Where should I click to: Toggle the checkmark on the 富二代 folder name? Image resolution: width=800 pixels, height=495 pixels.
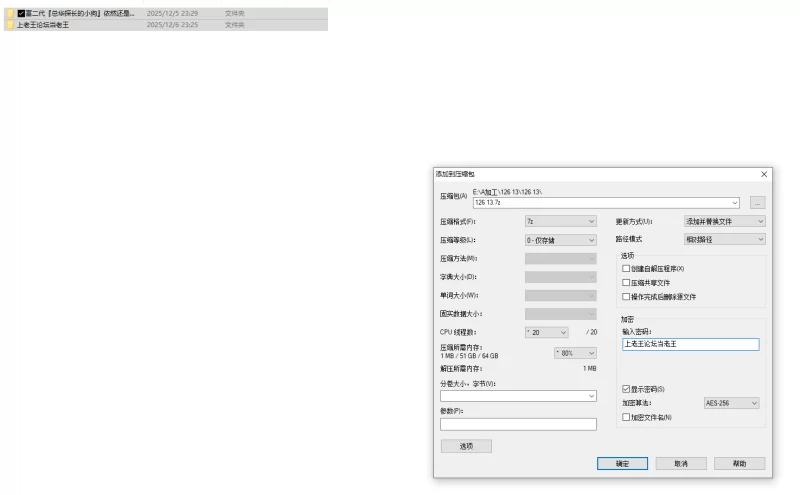(21, 13)
